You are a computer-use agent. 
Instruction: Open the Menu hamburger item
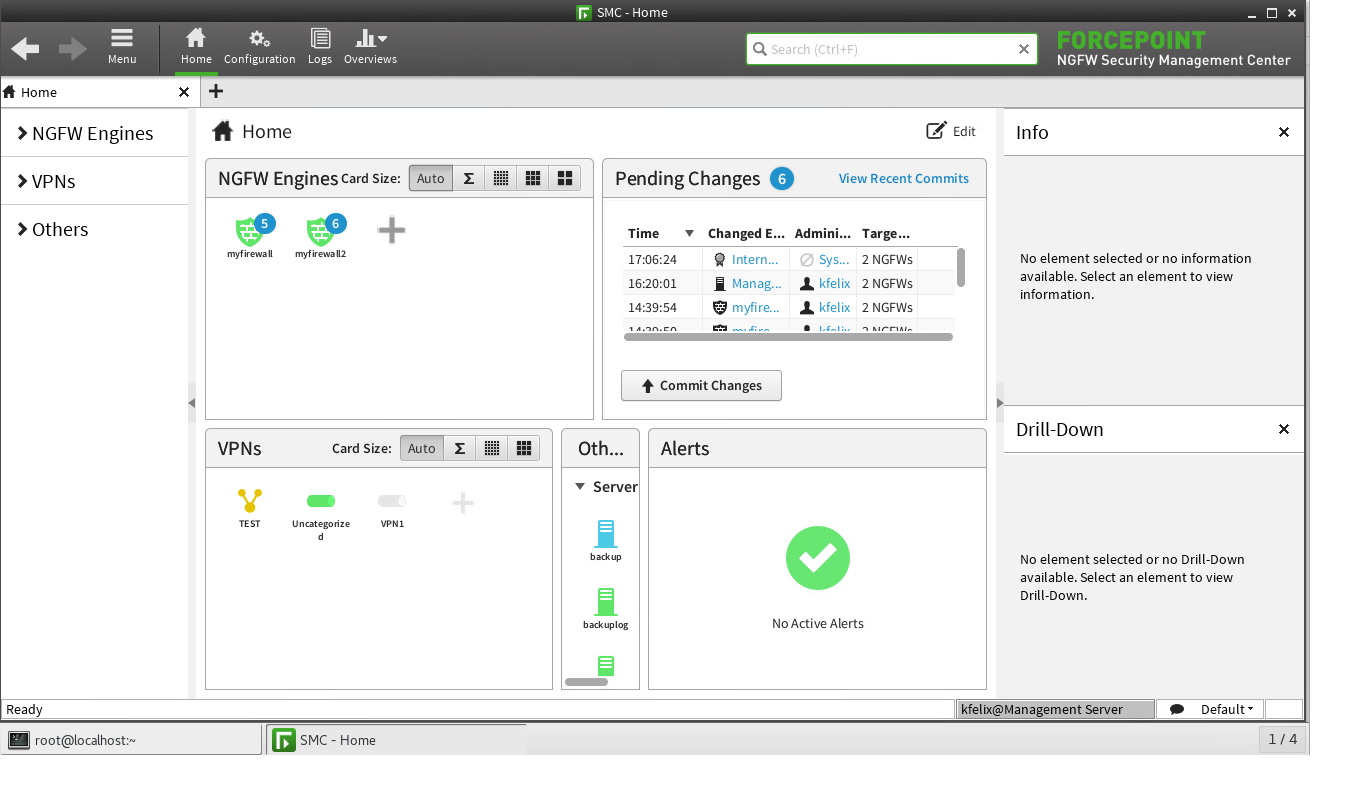tap(122, 45)
